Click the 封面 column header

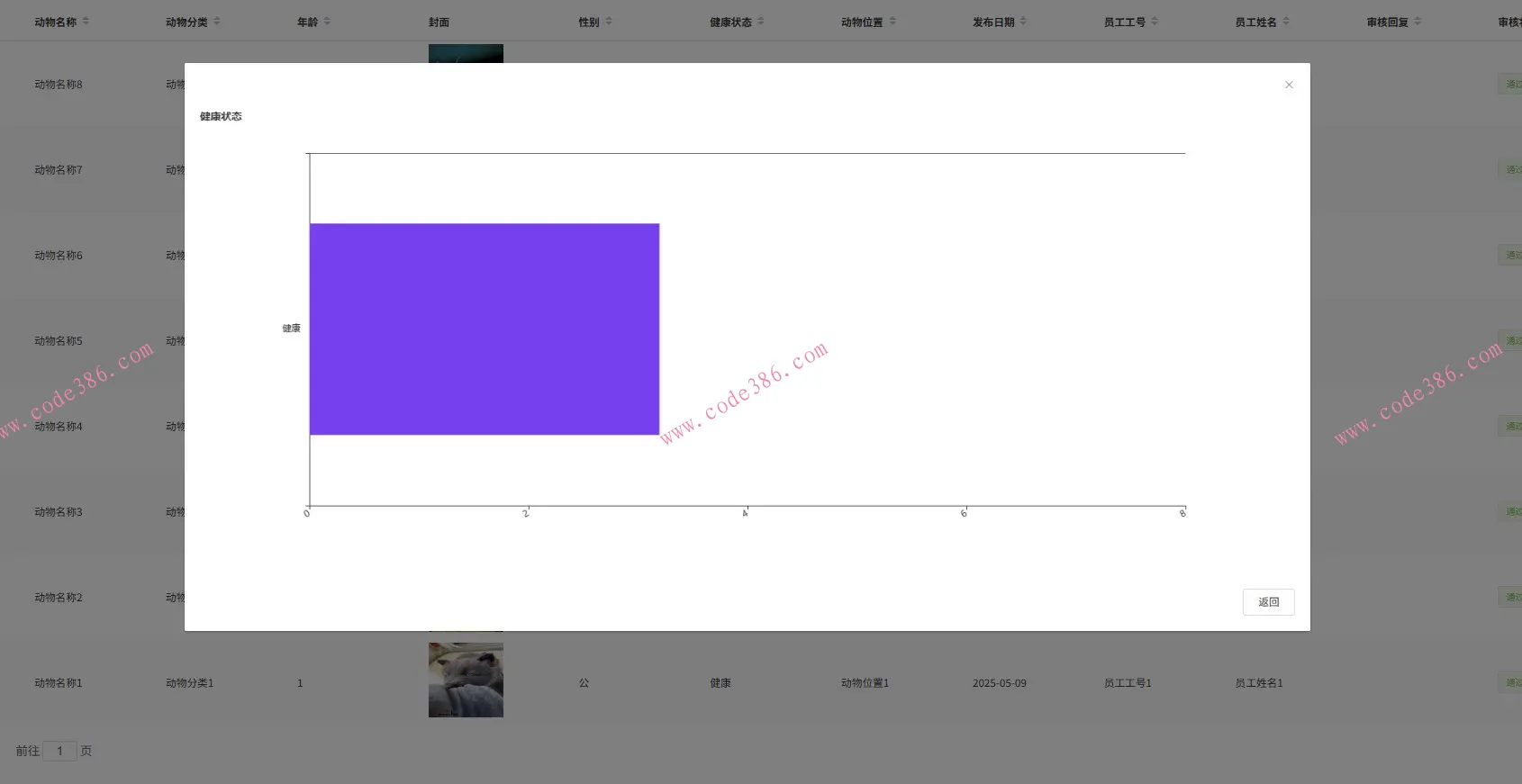[439, 23]
